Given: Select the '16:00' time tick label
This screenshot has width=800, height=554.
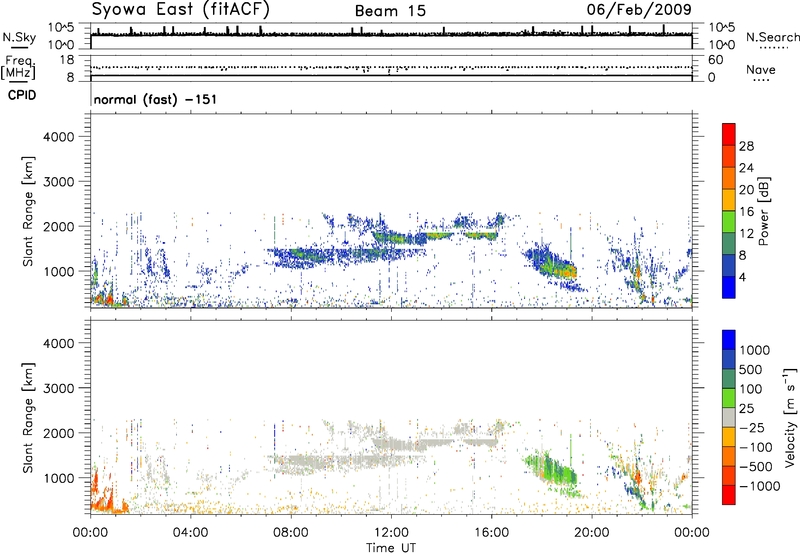Looking at the screenshot, I should (491, 533).
